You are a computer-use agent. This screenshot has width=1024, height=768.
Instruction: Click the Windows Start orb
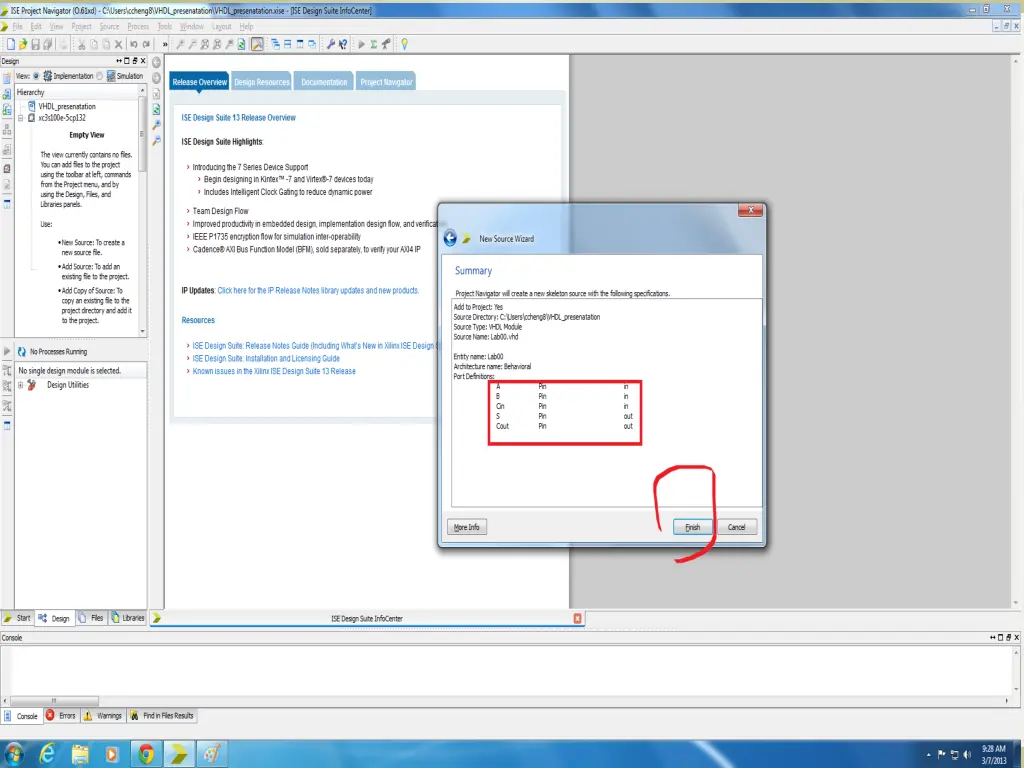tap(13, 754)
